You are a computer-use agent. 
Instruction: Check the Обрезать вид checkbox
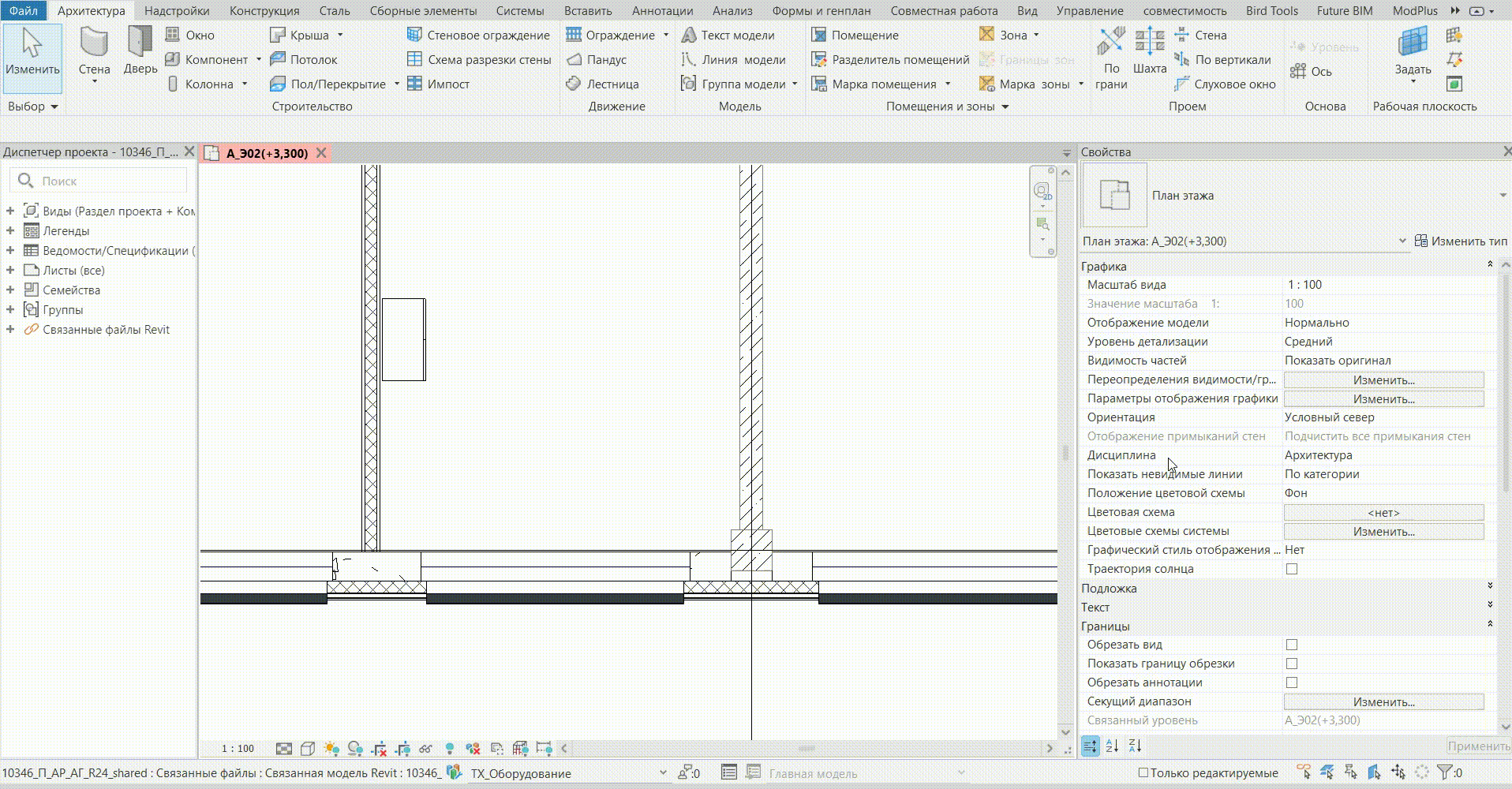click(1292, 645)
